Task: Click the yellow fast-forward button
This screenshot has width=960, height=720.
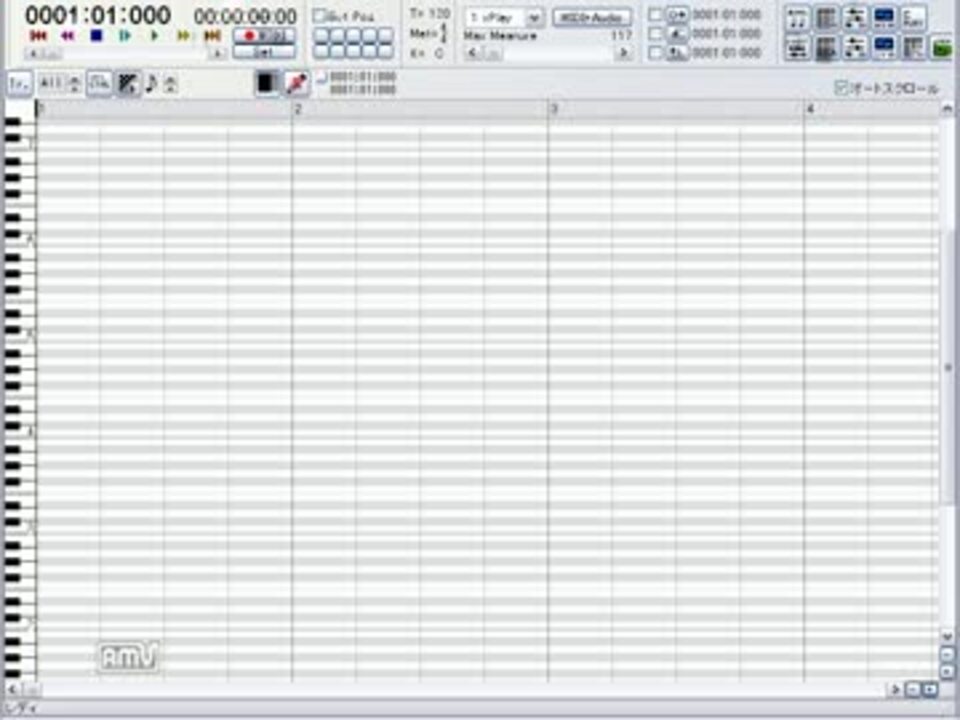Action: coord(183,36)
